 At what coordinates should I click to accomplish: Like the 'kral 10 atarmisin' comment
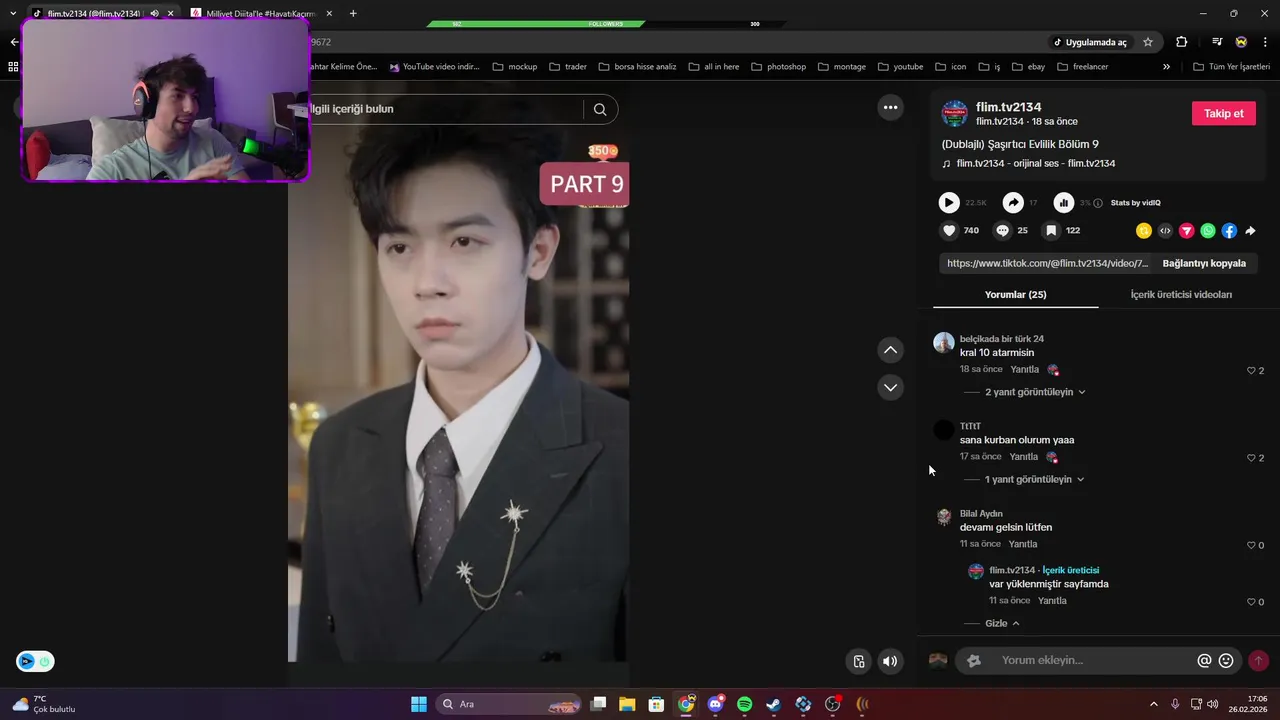[x=1251, y=371]
